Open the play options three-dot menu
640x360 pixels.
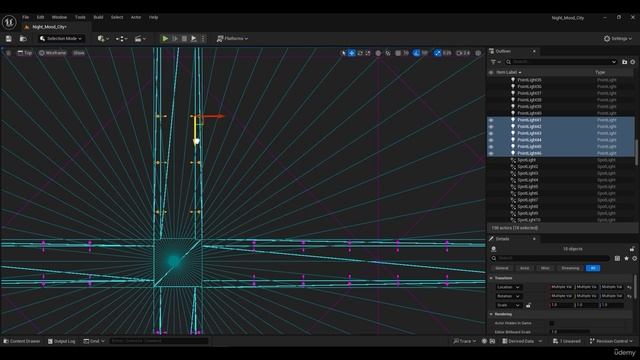click(x=203, y=39)
